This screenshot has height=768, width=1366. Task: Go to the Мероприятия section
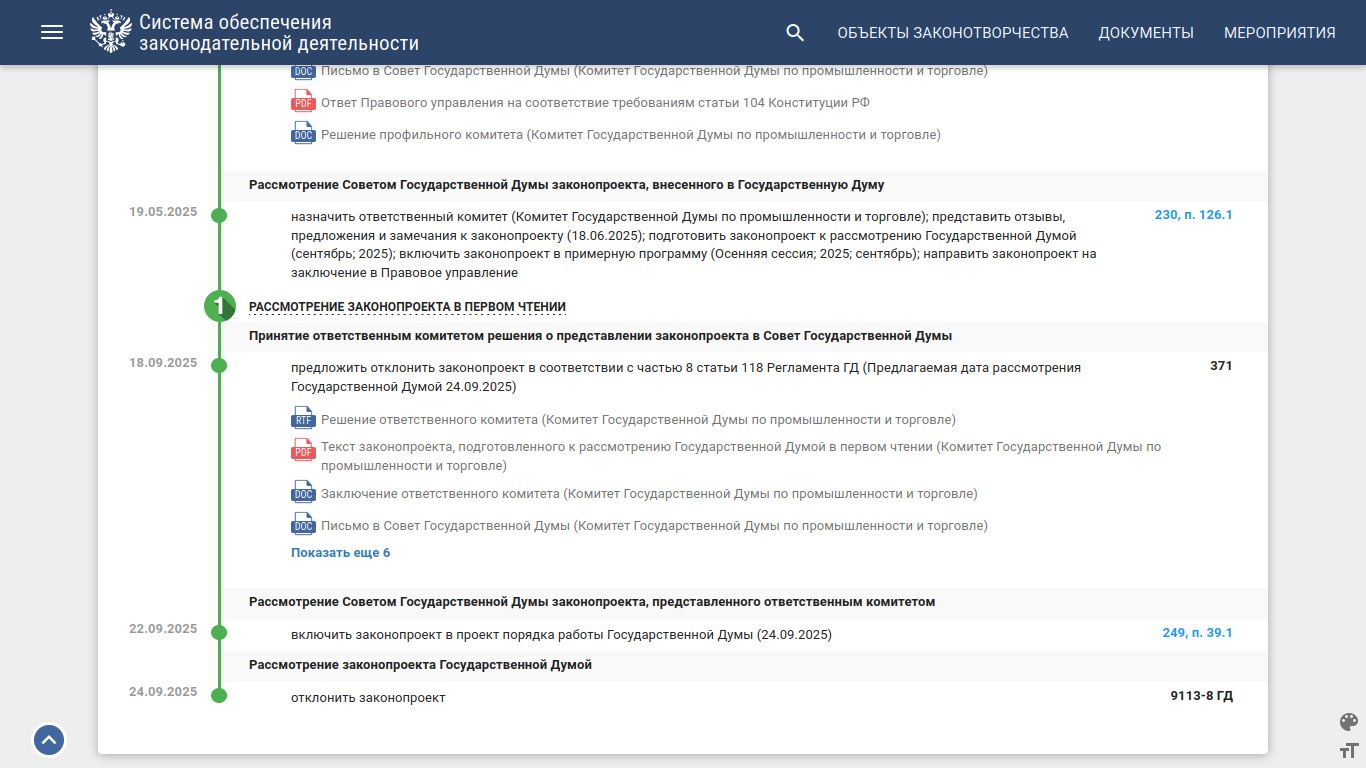[1279, 32]
